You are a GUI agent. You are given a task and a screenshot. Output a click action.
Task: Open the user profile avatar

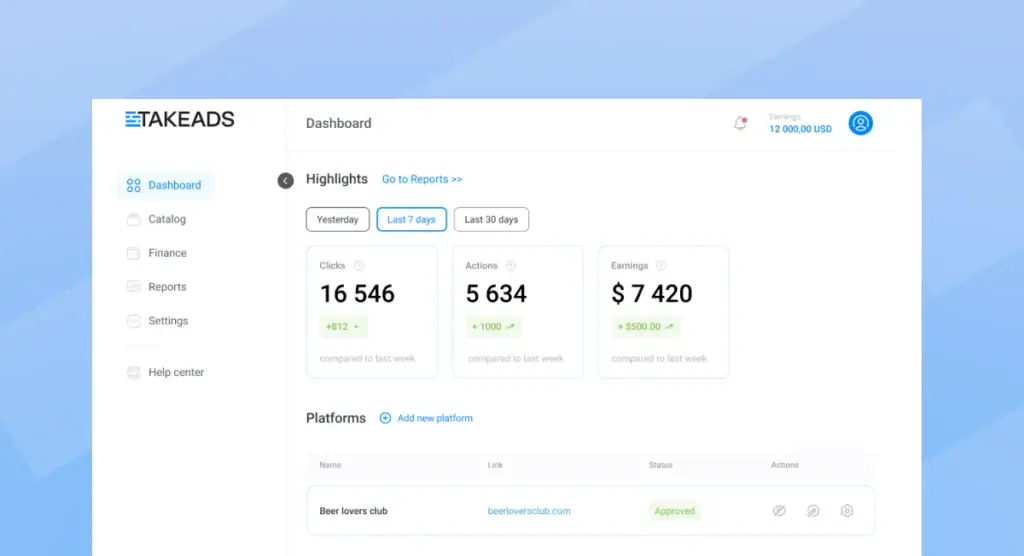click(860, 123)
